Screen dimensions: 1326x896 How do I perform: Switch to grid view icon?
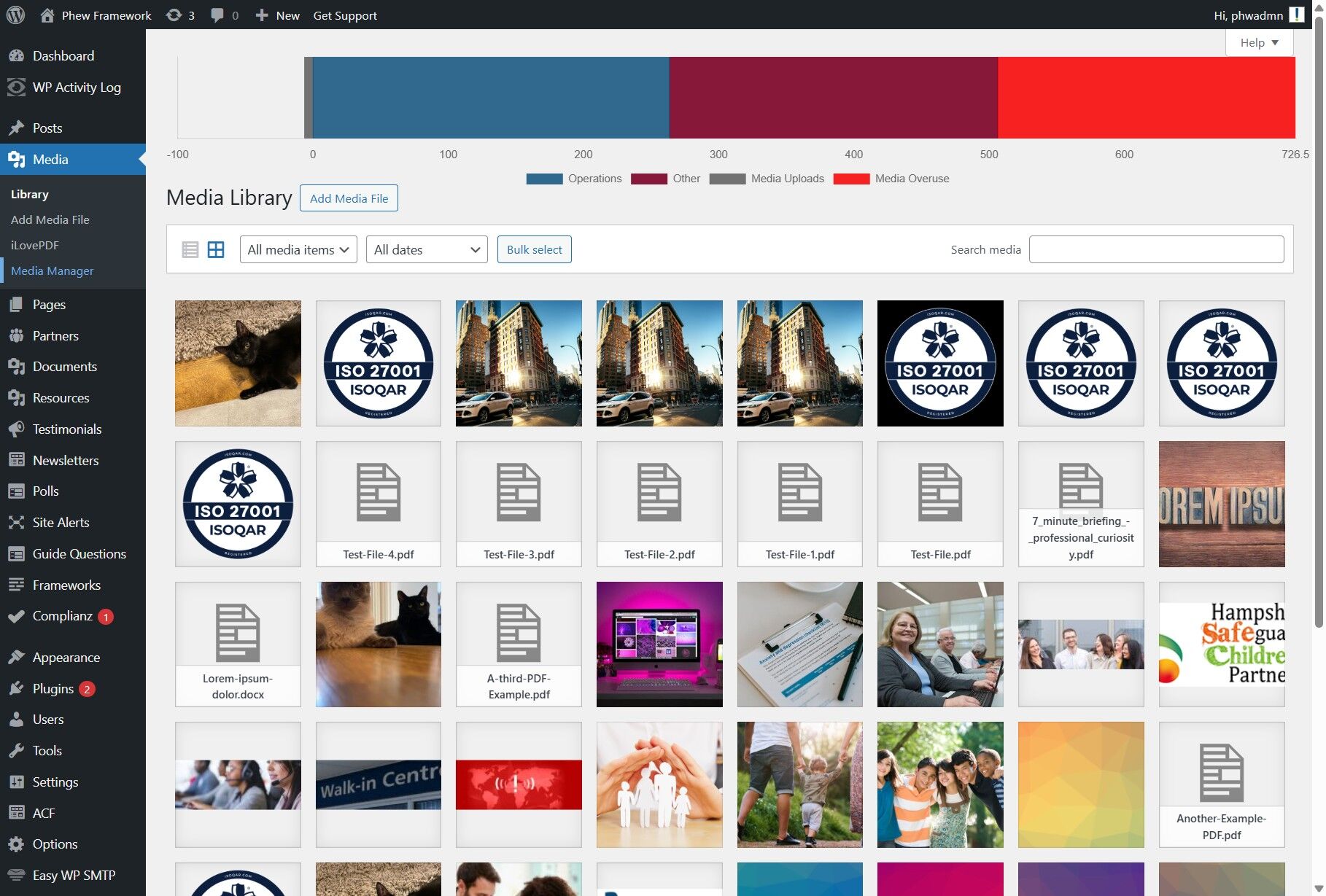click(216, 250)
